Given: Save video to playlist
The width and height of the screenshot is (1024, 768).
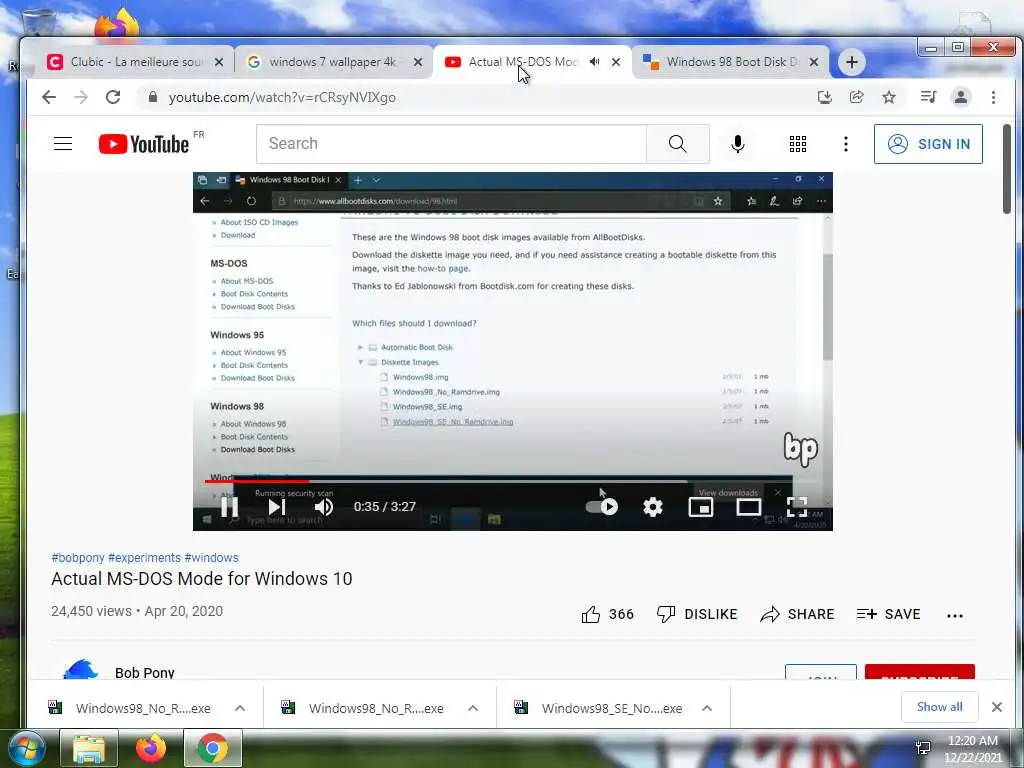Looking at the screenshot, I should tap(888, 615).
